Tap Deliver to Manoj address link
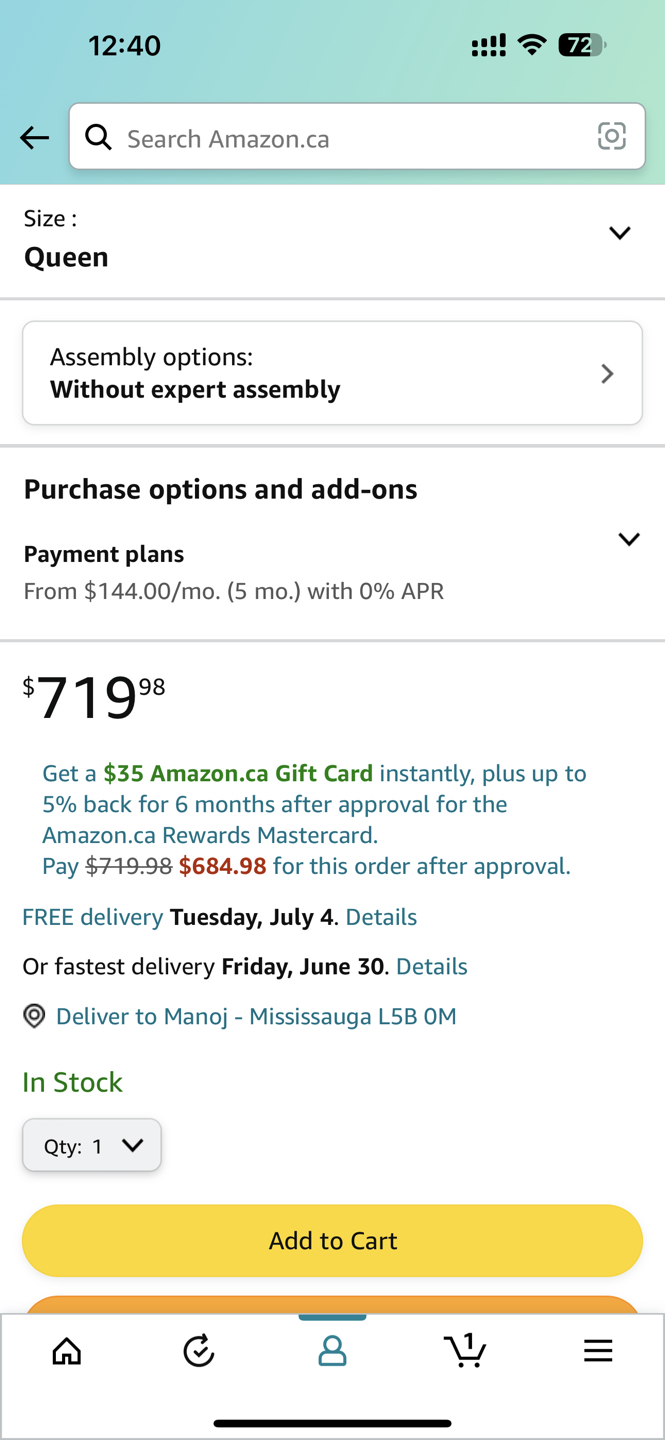The image size is (665, 1440). [x=256, y=1016]
